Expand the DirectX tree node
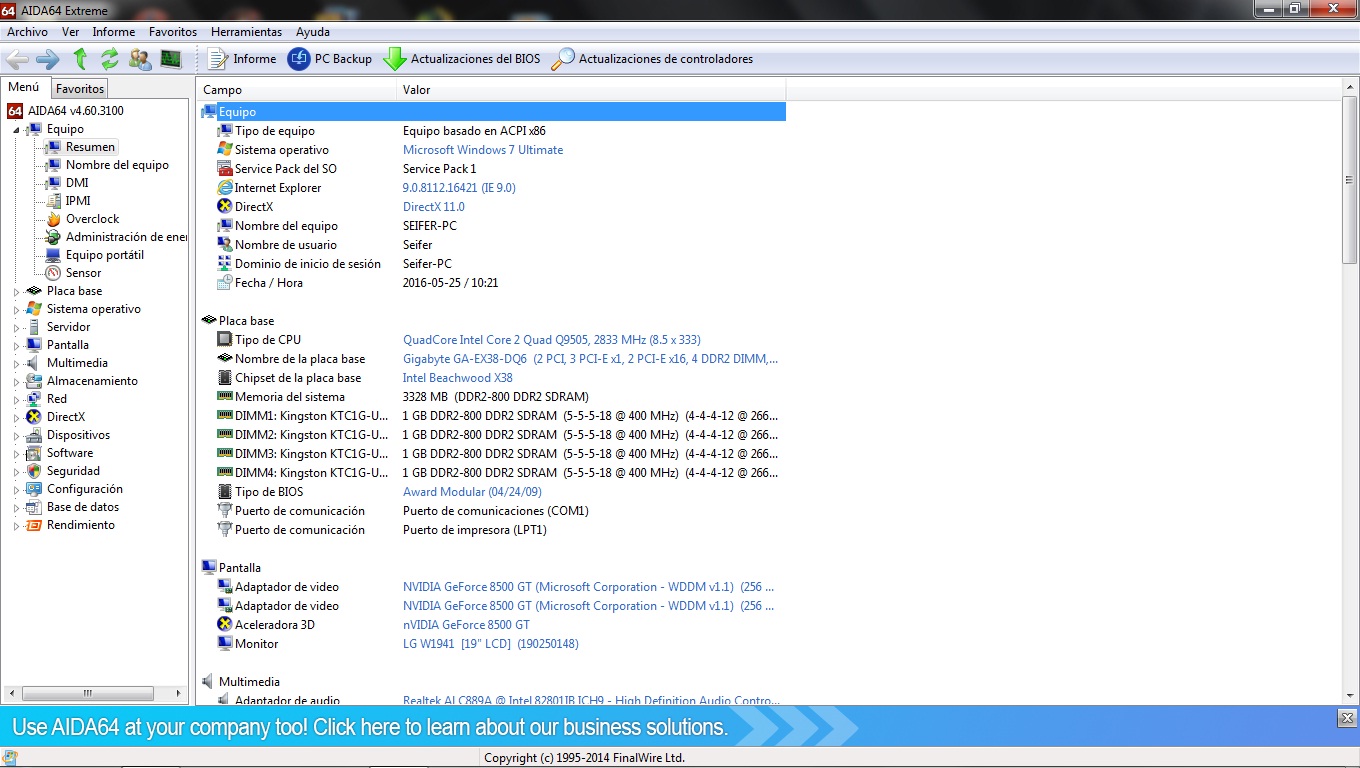The image size is (1360, 768). pyautogui.click(x=16, y=417)
